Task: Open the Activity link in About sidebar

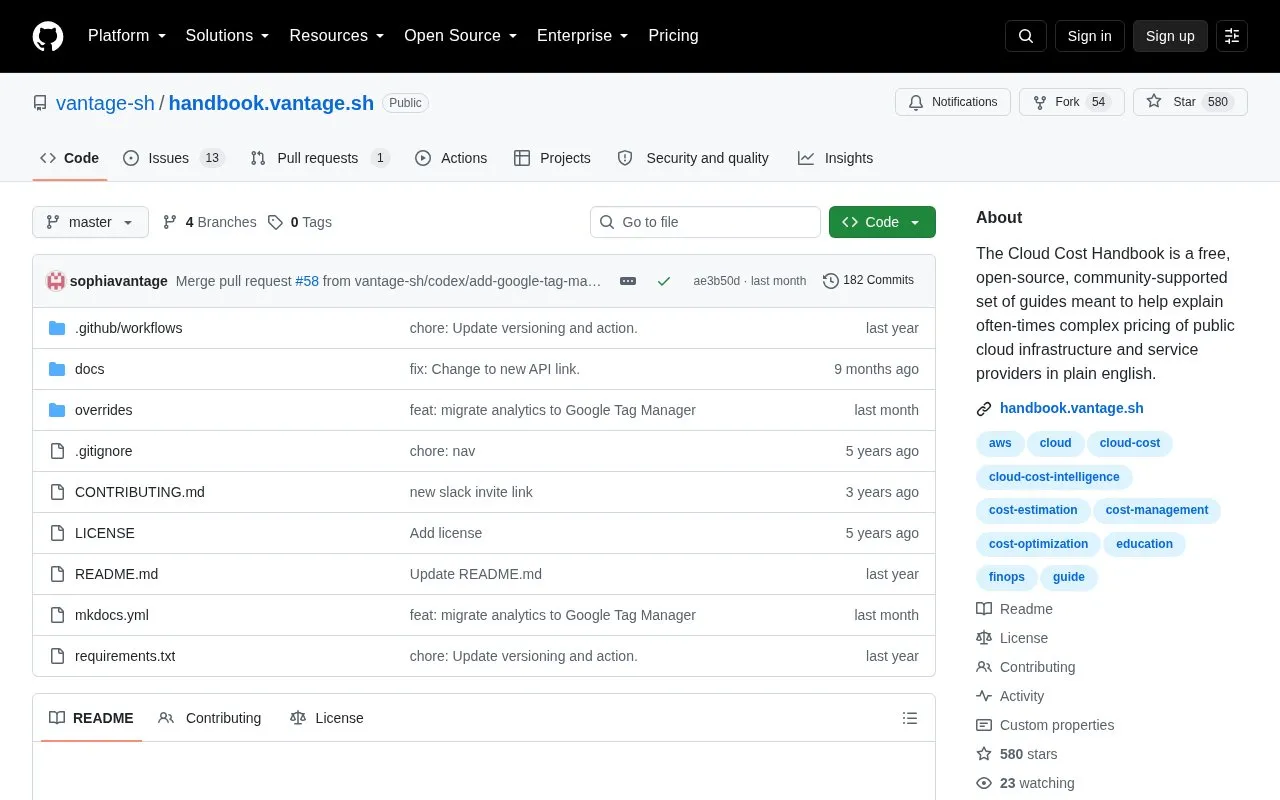Action: 1010,696
